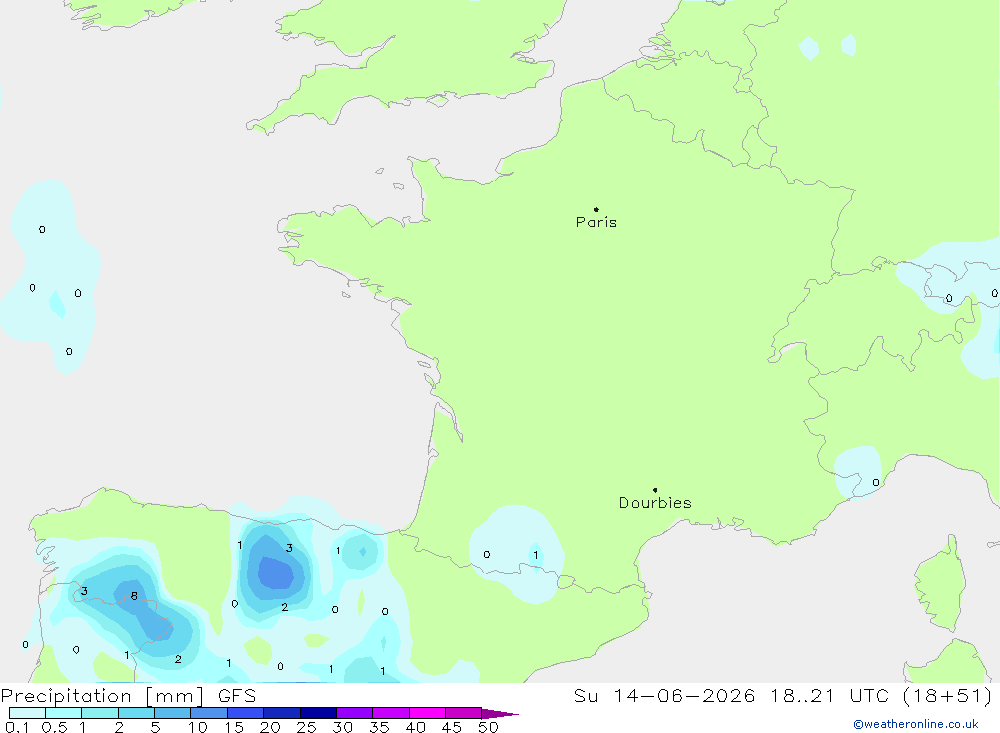Click the Dourbies location dot marker
This screenshot has height=733, width=1000.
pos(655,490)
